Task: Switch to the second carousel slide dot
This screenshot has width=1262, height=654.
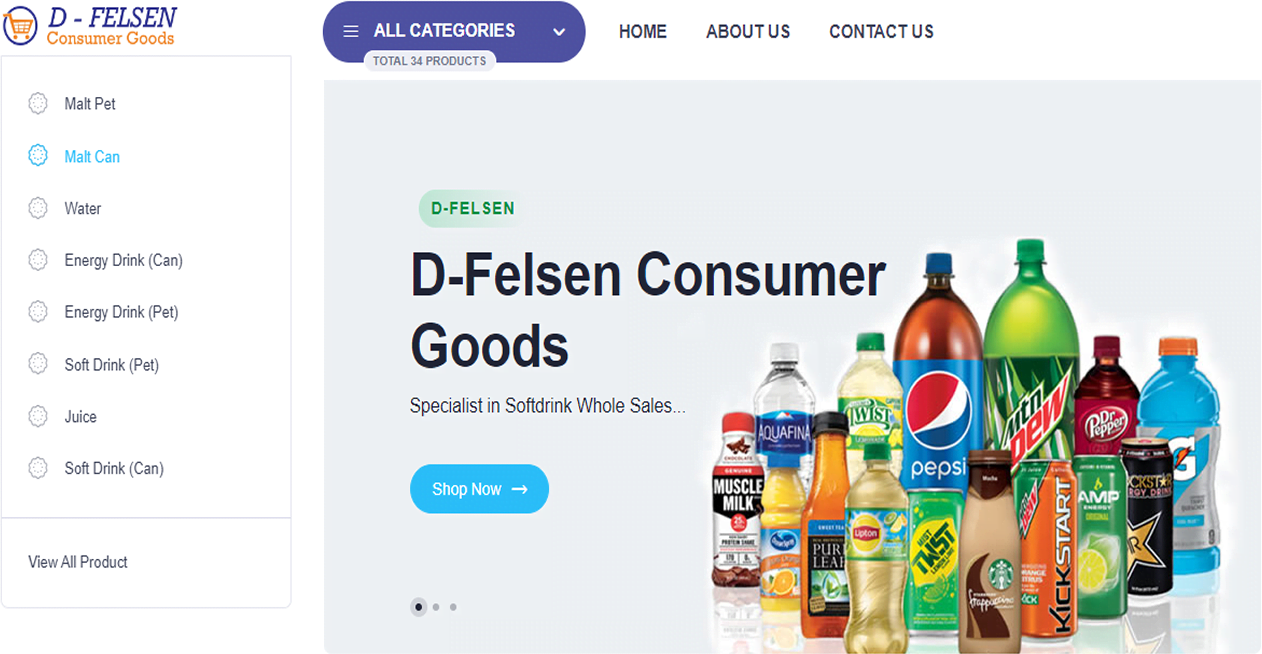Action: (436, 607)
